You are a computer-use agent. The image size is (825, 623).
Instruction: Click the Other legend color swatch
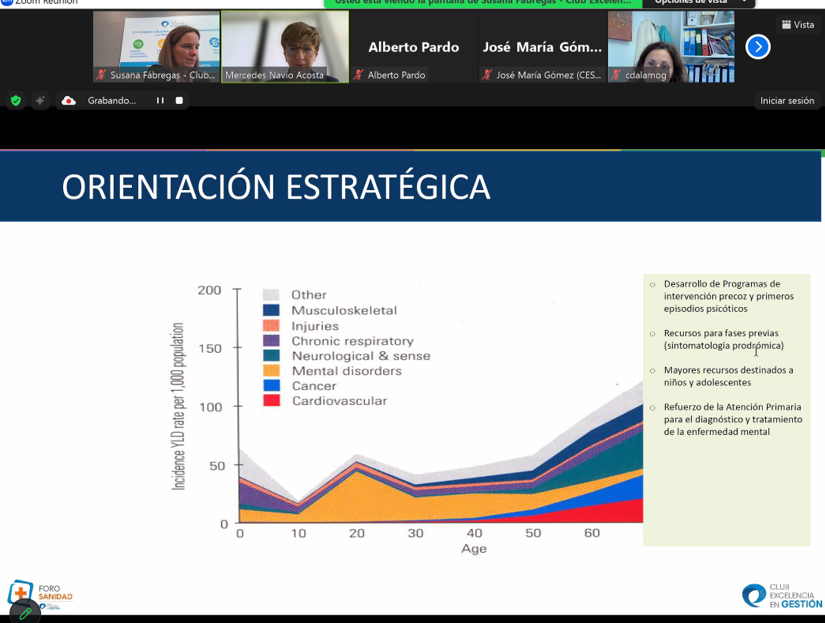coord(271,295)
